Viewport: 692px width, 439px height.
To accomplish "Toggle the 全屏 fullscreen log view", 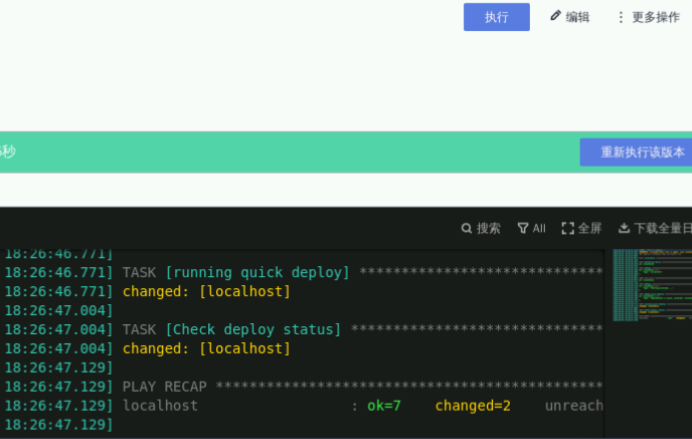I will pos(568,228).
